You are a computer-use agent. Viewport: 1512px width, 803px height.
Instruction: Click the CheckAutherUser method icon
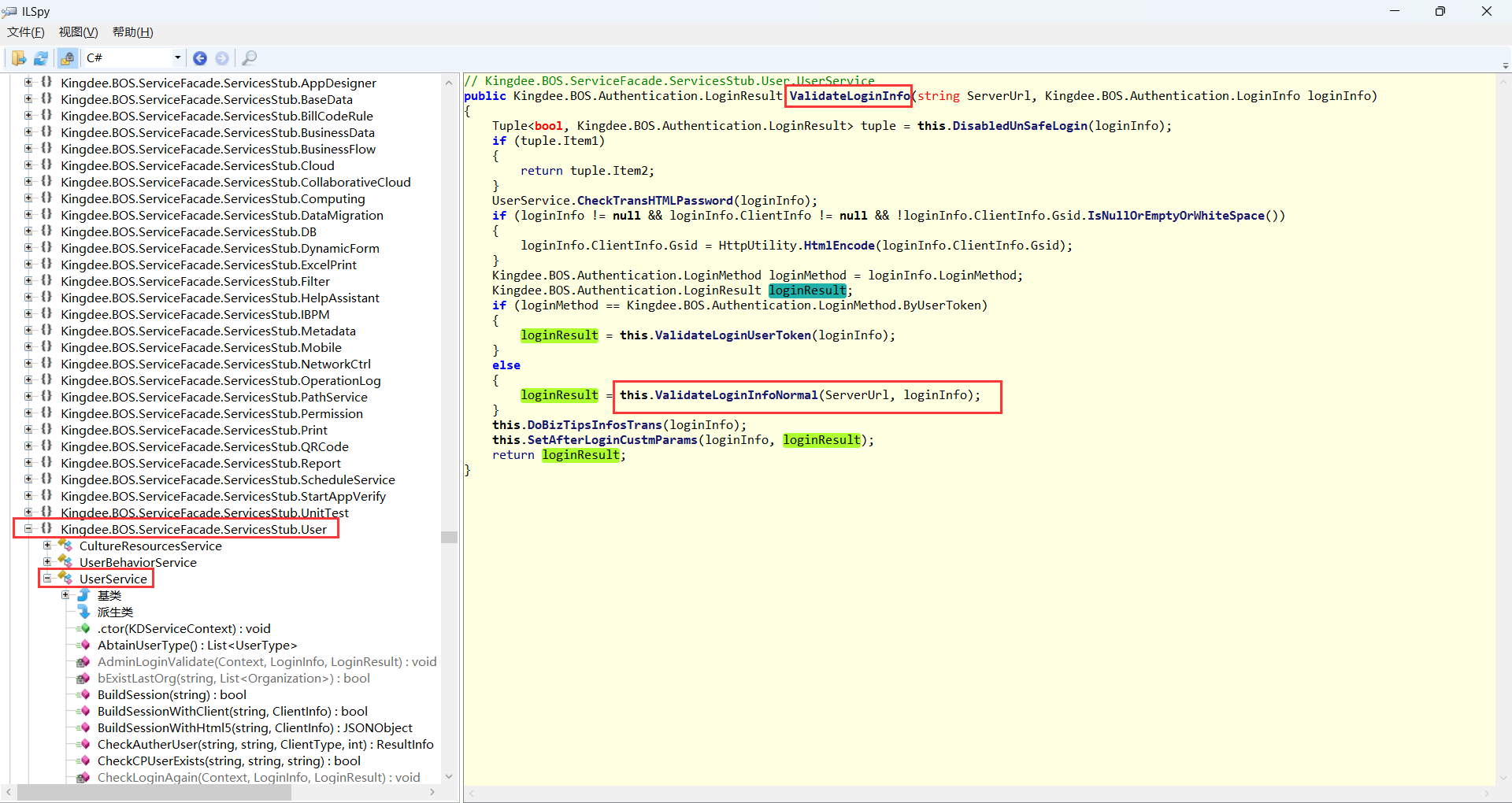pyautogui.click(x=83, y=744)
